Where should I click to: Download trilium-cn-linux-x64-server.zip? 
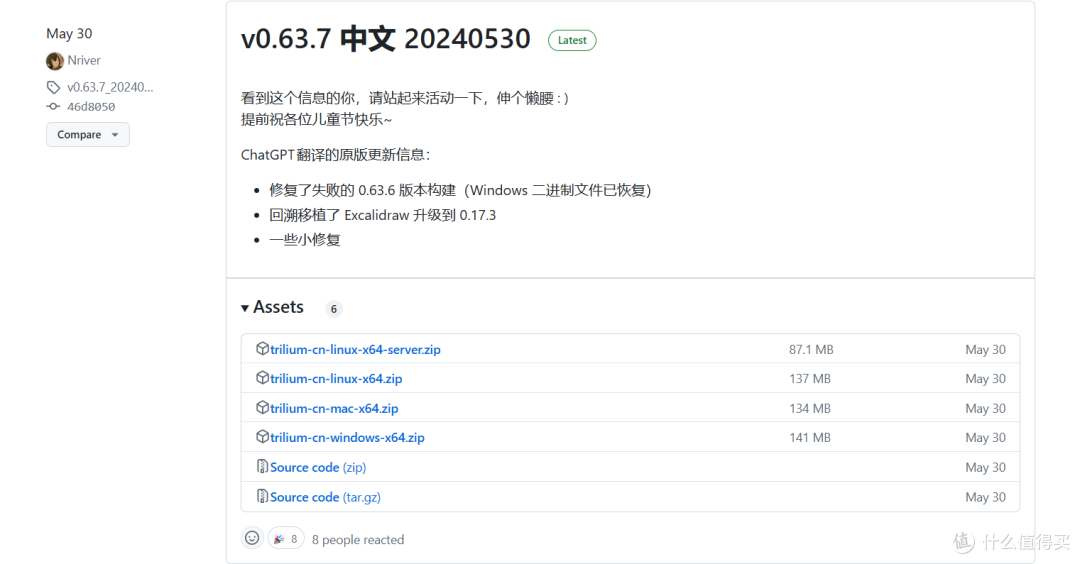click(355, 349)
